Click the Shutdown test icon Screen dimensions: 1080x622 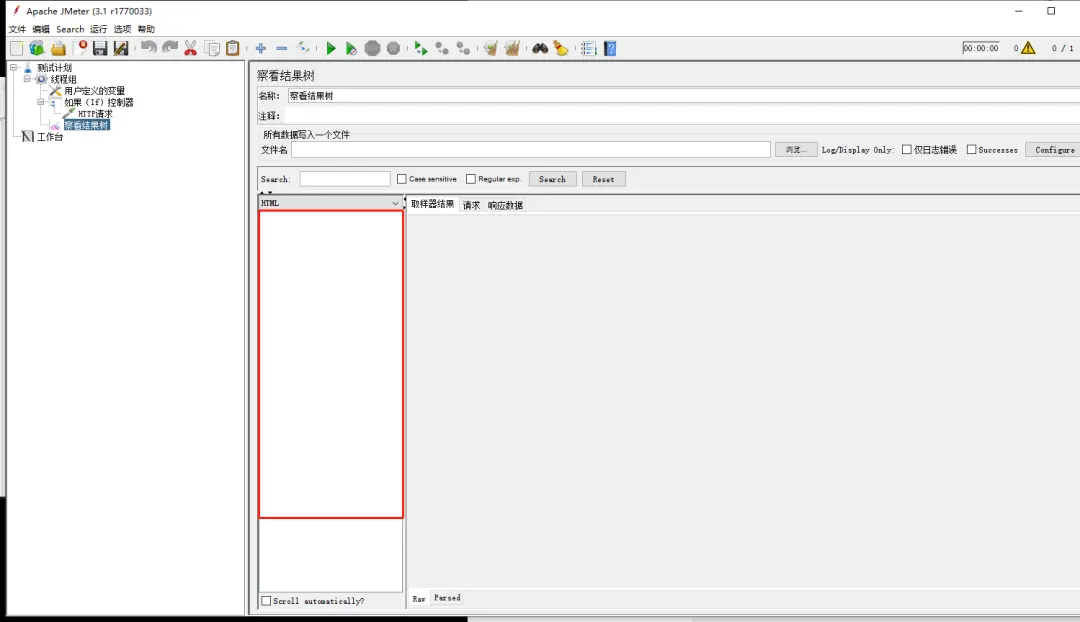393,48
